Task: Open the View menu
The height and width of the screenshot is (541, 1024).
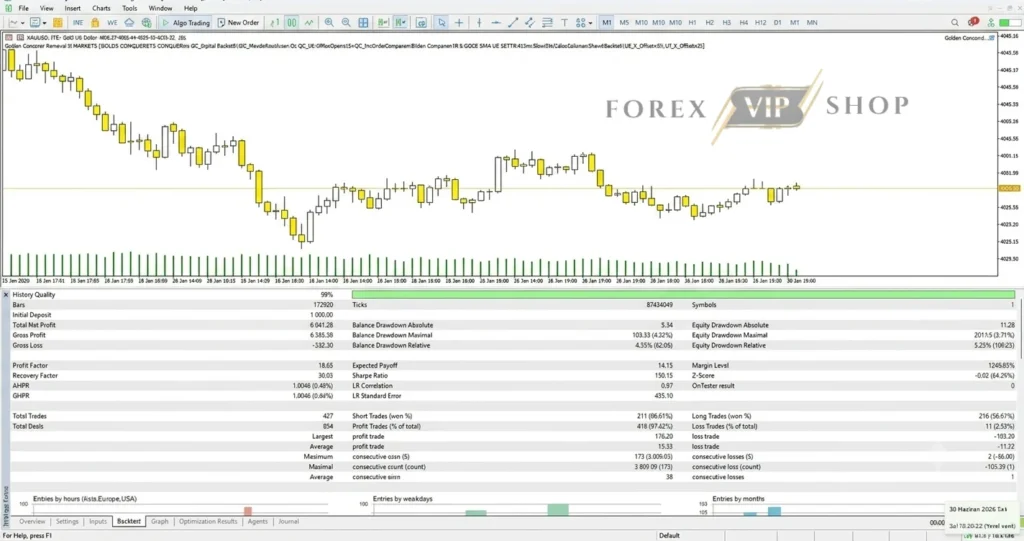Action: tap(46, 8)
